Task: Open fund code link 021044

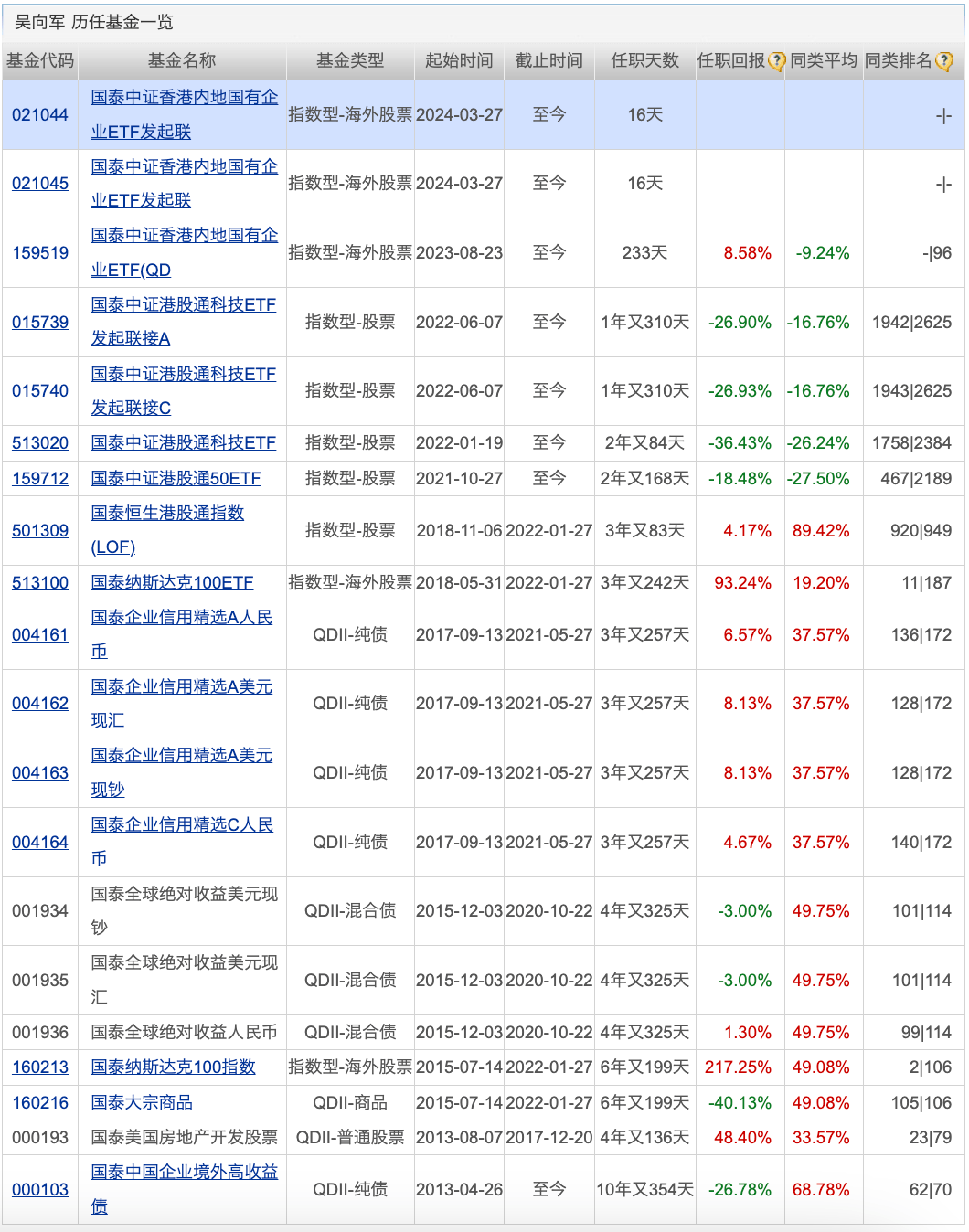Action: click(x=40, y=113)
